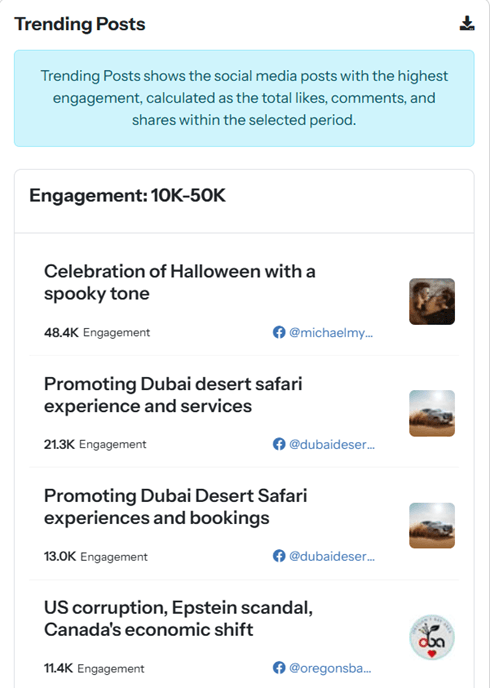Click Facebook icon beside @oregonsba account
The image size is (490, 688).
pos(279,668)
